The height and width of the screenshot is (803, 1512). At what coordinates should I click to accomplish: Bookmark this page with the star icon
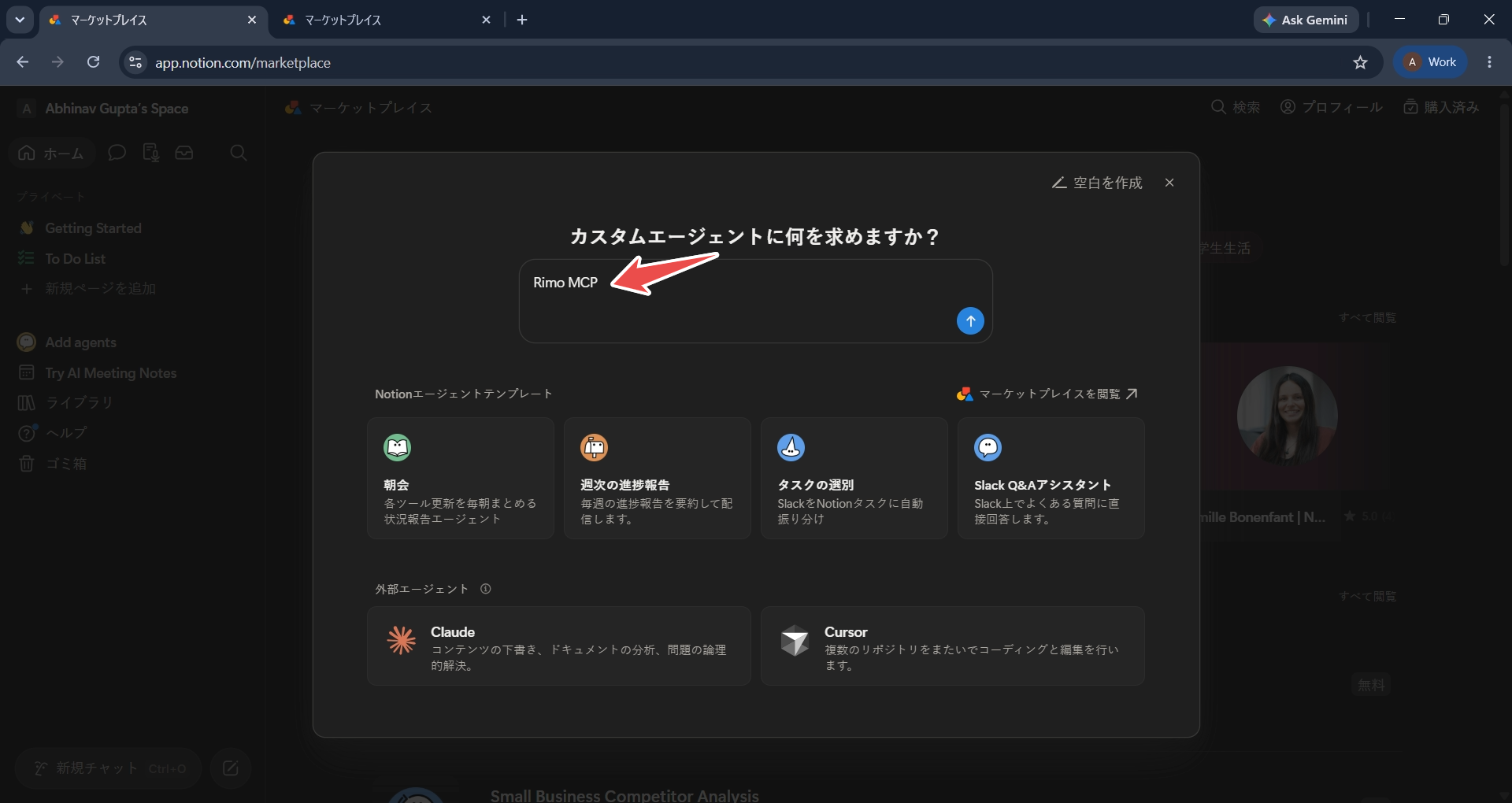[x=1360, y=62]
